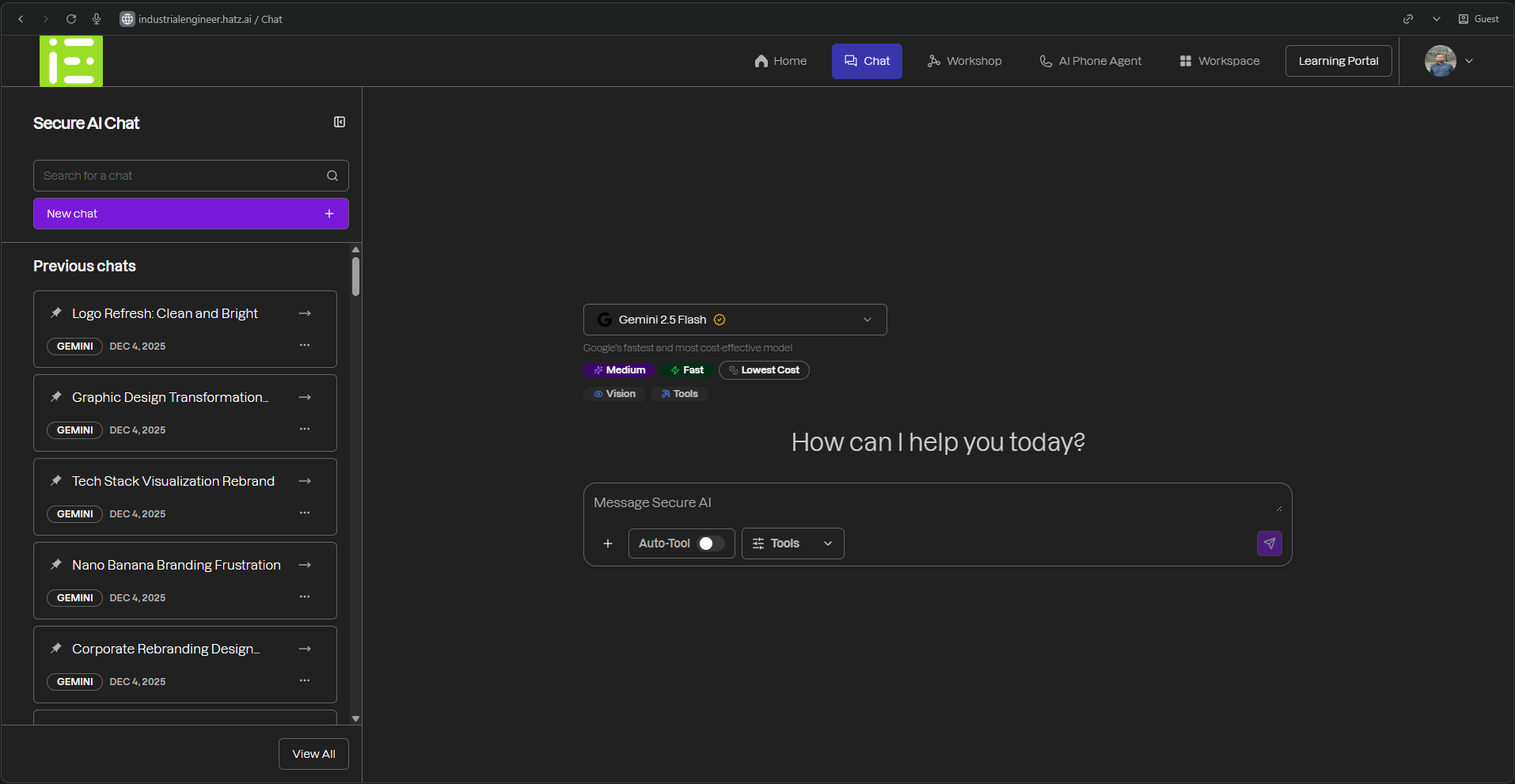Click the send message arrow icon

1270,543
